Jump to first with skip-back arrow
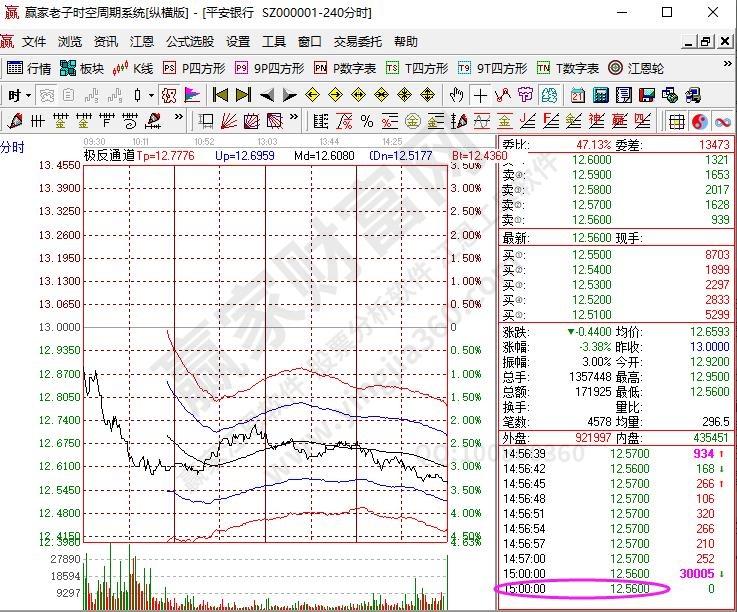 click(x=219, y=95)
